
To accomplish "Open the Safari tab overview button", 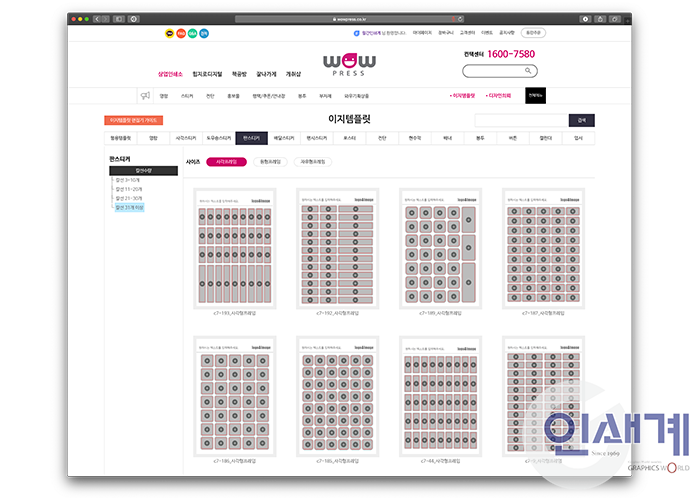I will pyautogui.click(x=615, y=19).
